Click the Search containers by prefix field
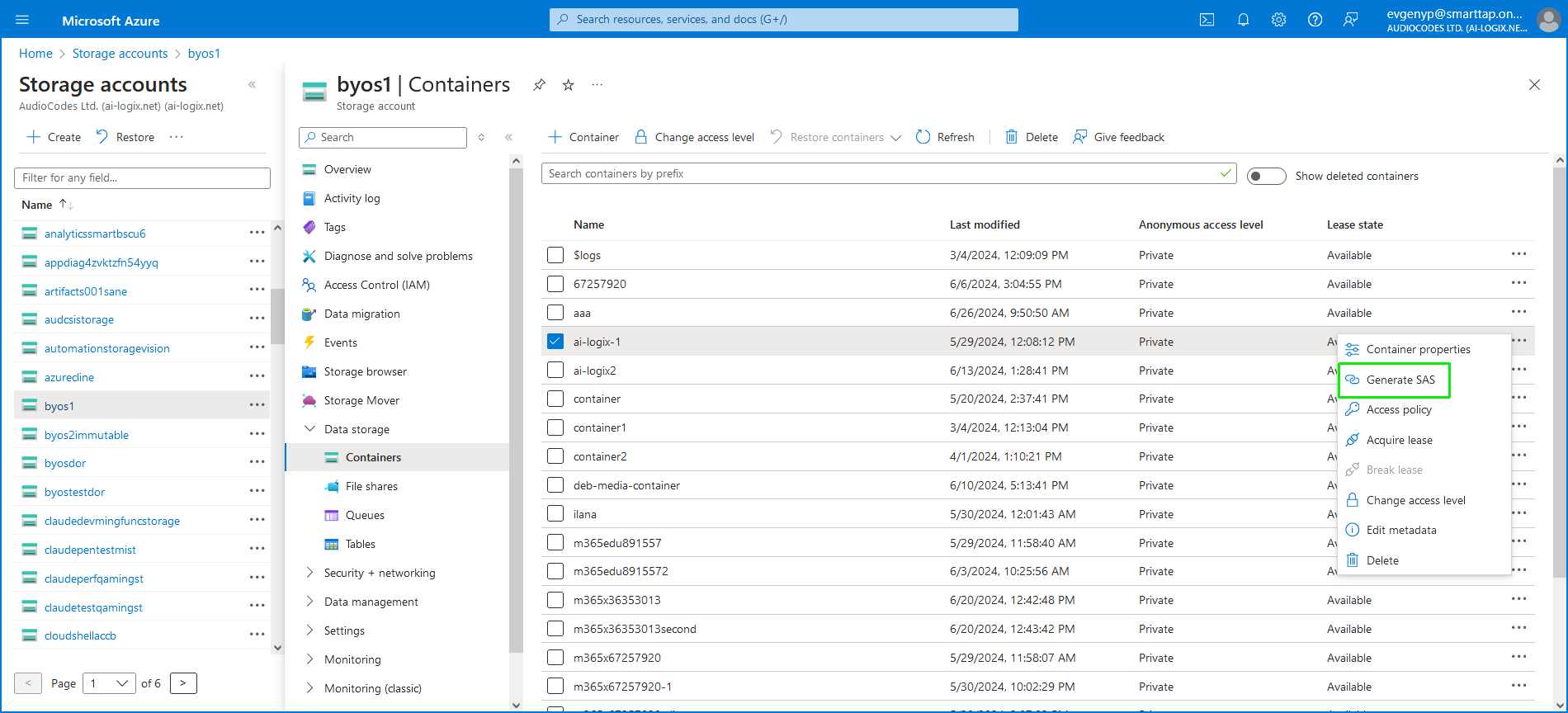This screenshot has height=713, width=1568. tap(889, 173)
